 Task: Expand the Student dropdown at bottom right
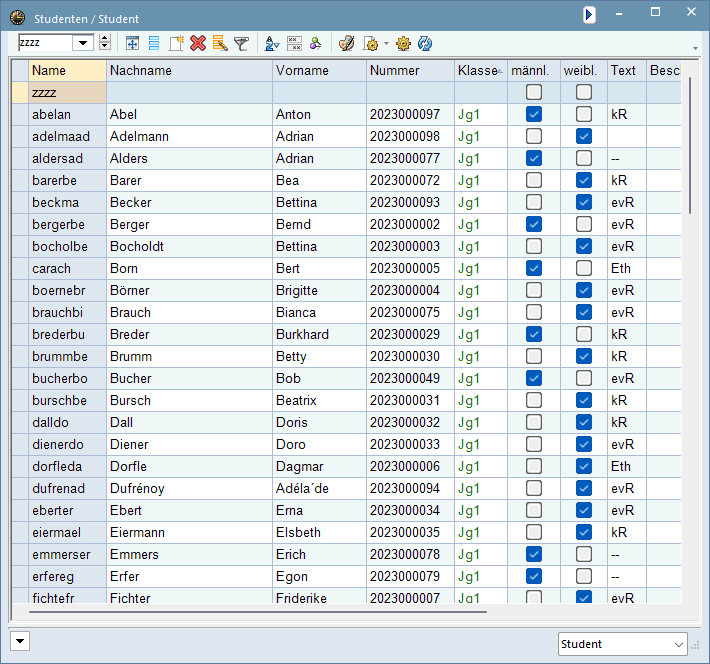pos(679,645)
